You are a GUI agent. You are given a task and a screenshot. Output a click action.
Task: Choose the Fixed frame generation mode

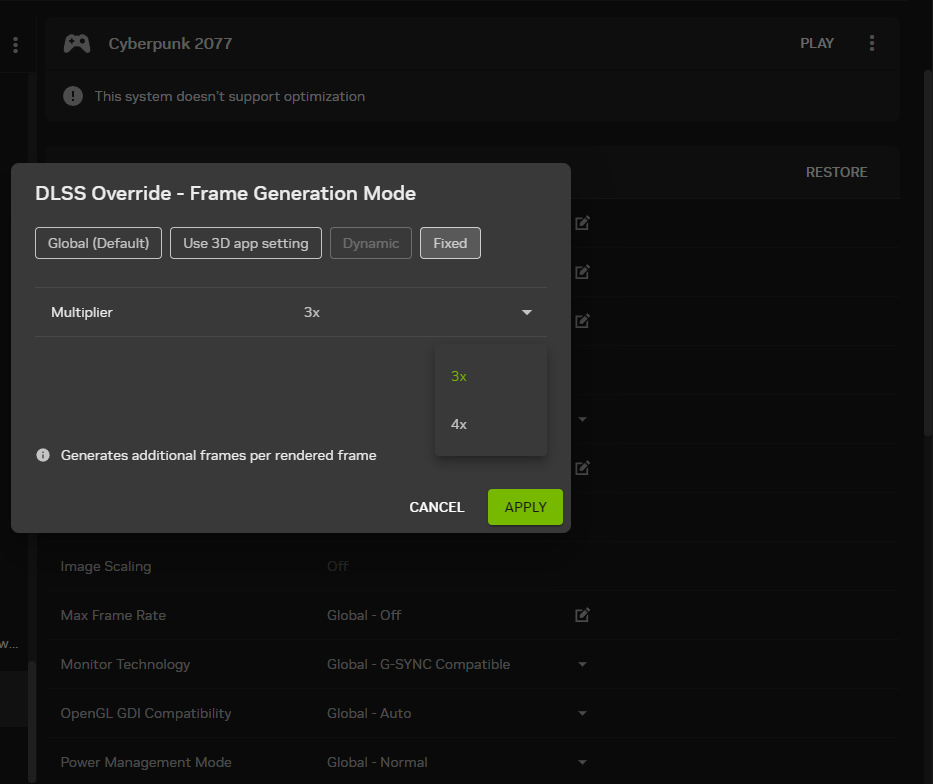pos(450,243)
